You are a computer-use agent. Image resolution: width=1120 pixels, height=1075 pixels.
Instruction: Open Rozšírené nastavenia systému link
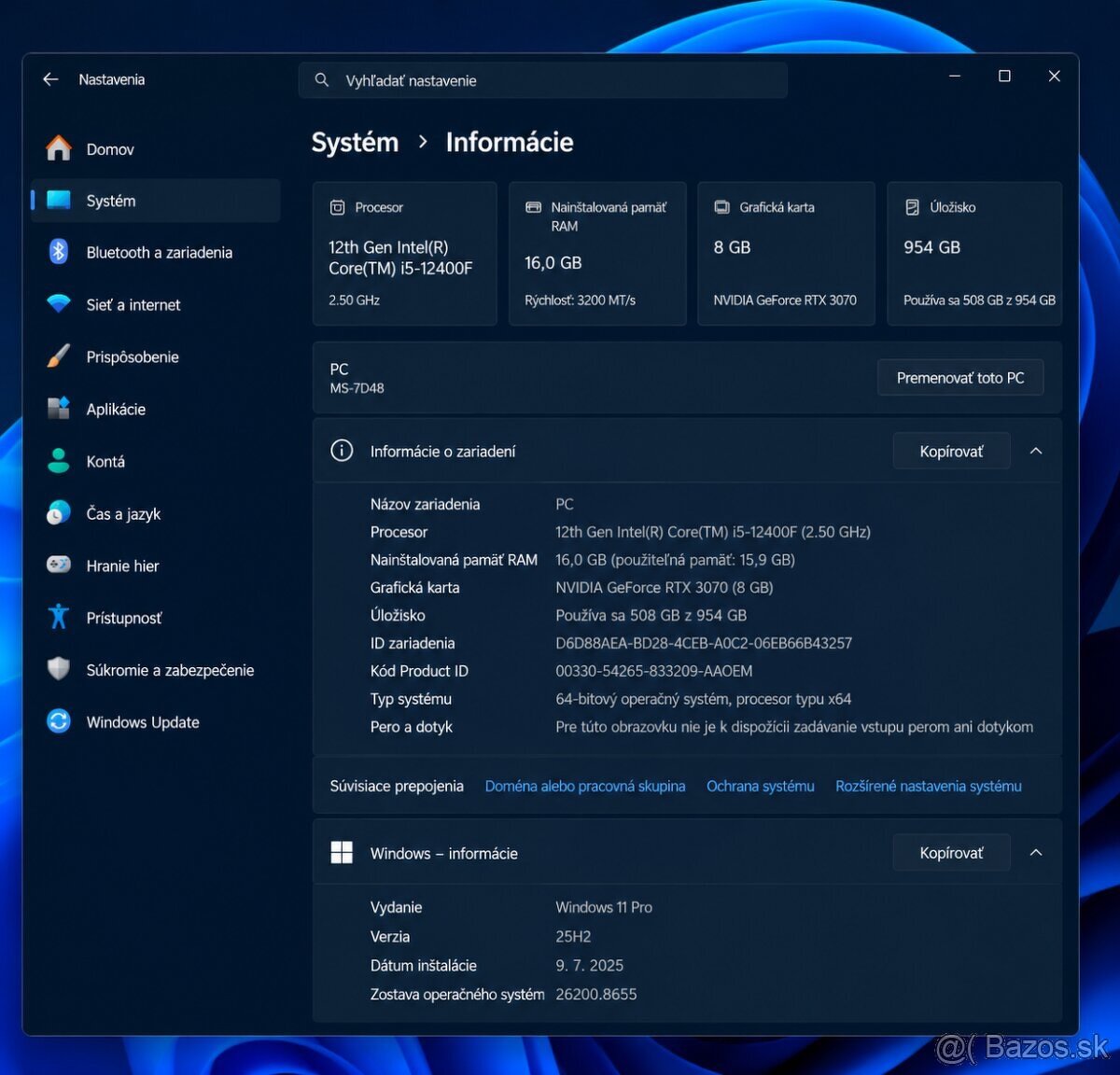pos(929,786)
